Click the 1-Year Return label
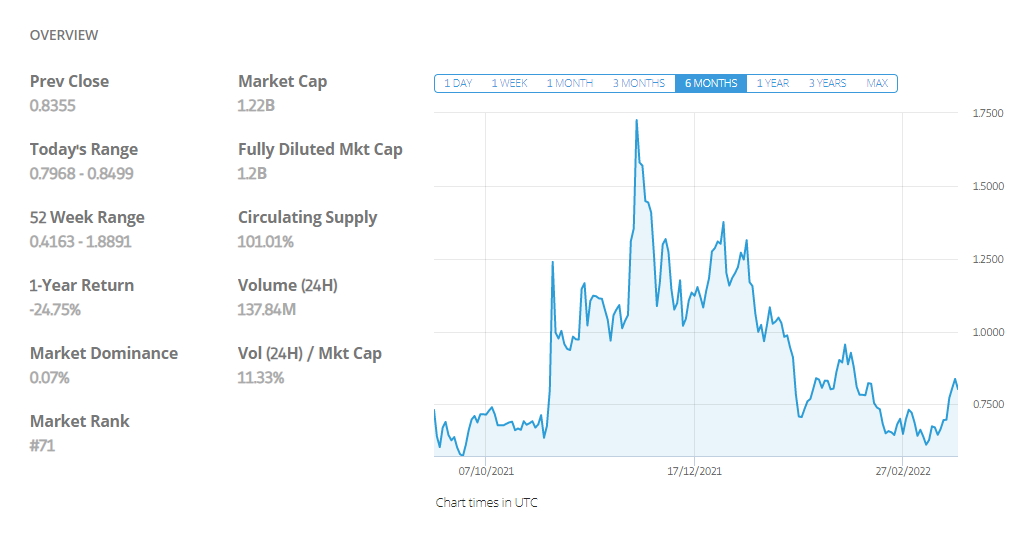Viewport: 1036px width, 534px height. (82, 286)
